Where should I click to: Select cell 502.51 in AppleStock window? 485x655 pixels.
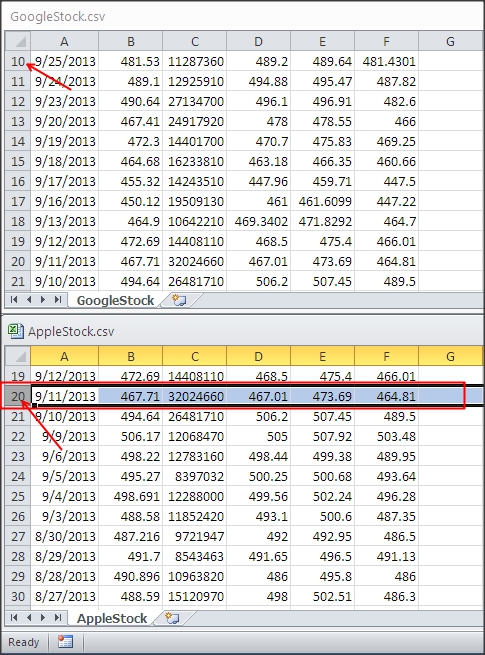point(322,596)
